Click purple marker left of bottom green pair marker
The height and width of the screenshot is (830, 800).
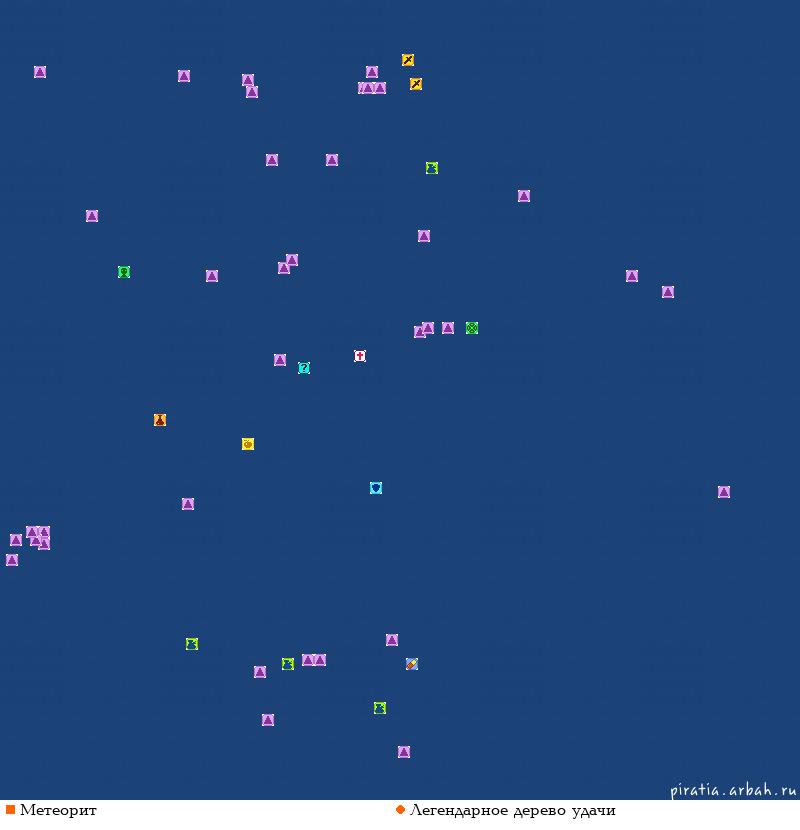pos(259,672)
